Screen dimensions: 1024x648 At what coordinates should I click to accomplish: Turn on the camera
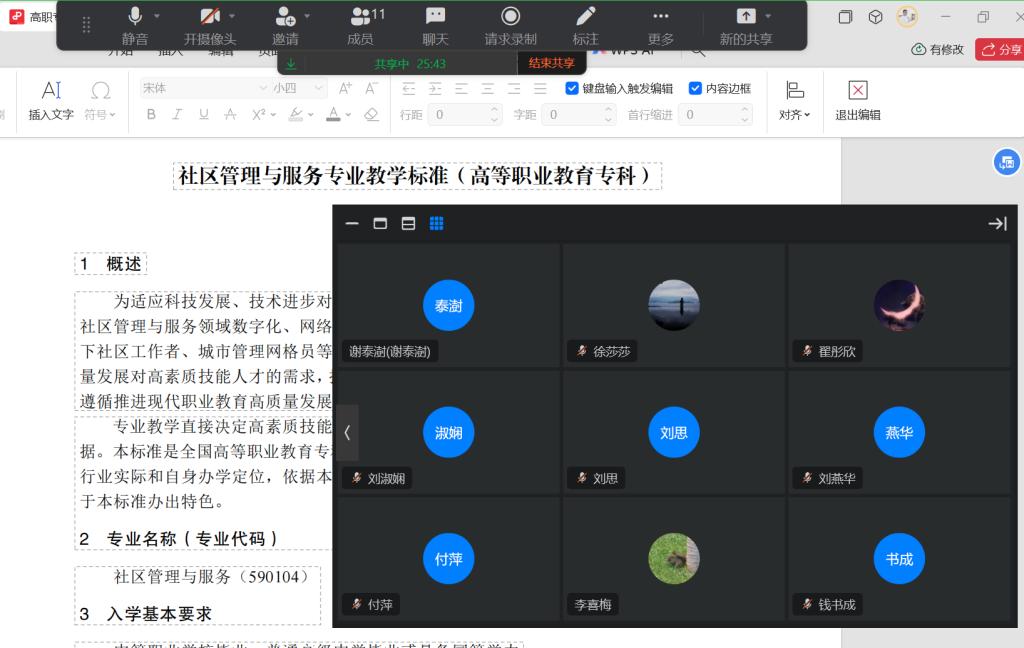210,25
